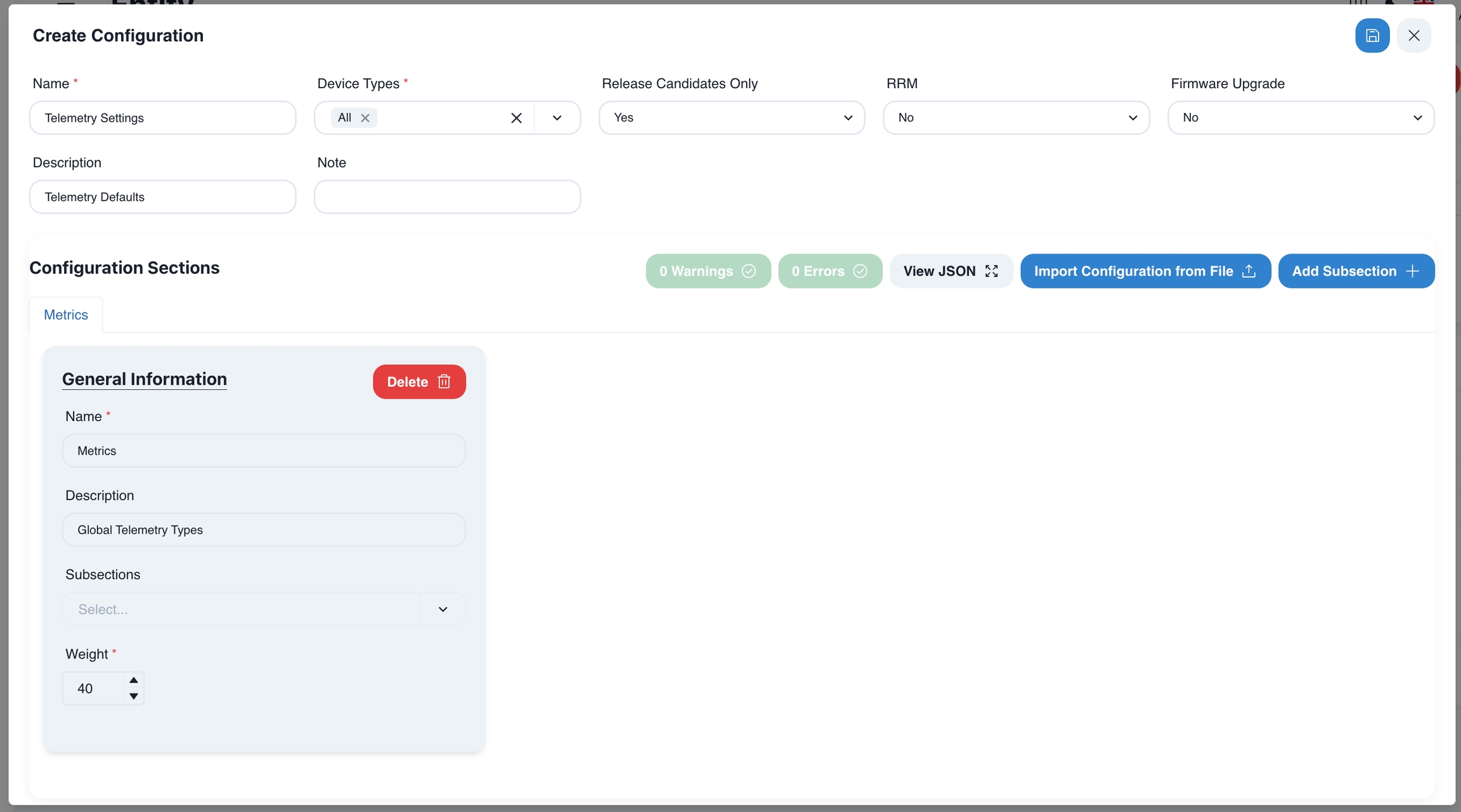Expand the Device Types dropdown arrow

(x=557, y=118)
